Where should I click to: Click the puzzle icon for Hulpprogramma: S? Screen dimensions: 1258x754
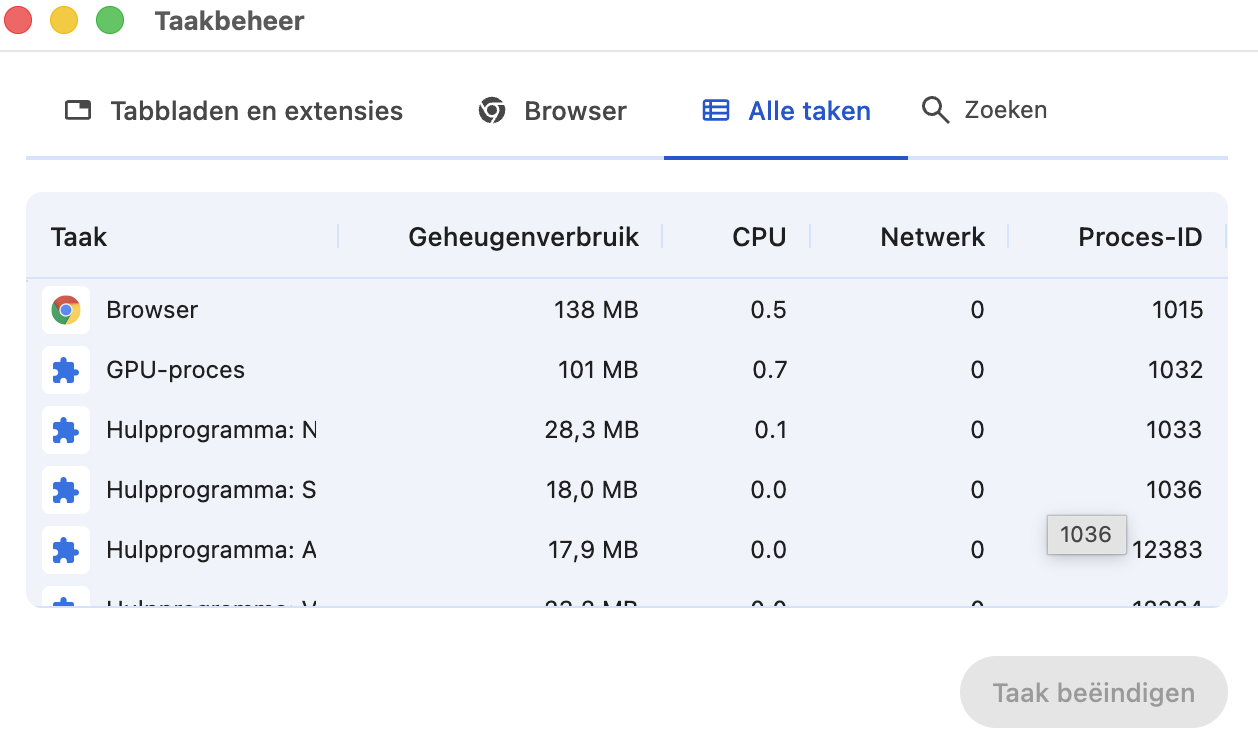[65, 490]
